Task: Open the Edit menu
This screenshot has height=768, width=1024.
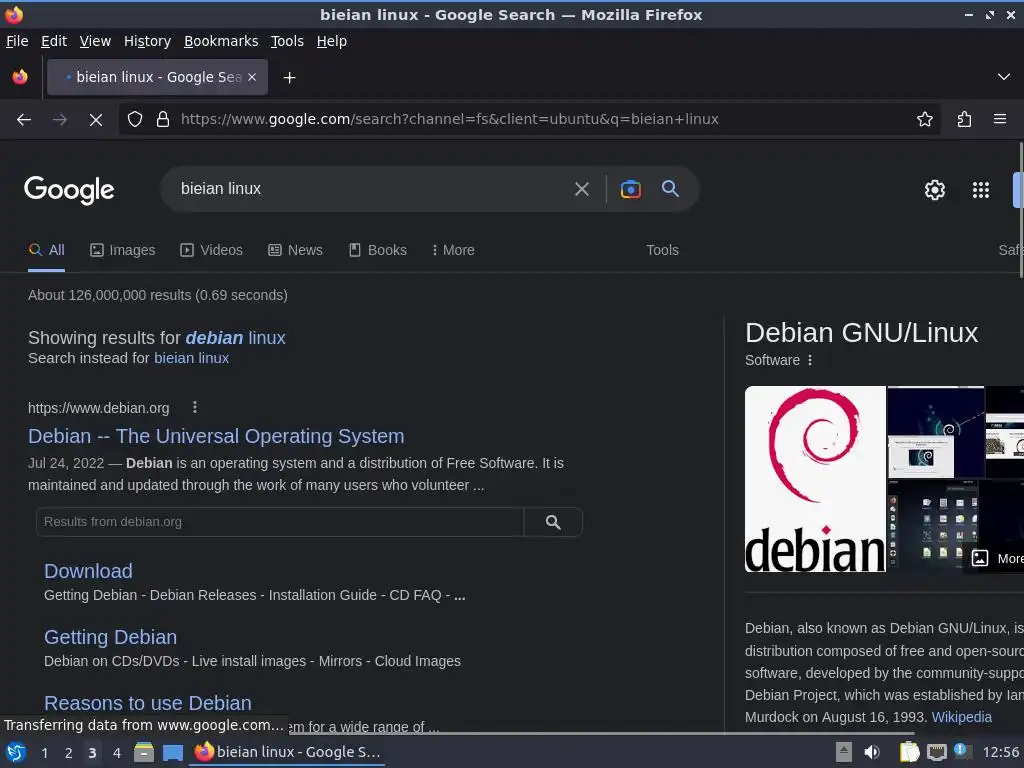Action: (54, 41)
